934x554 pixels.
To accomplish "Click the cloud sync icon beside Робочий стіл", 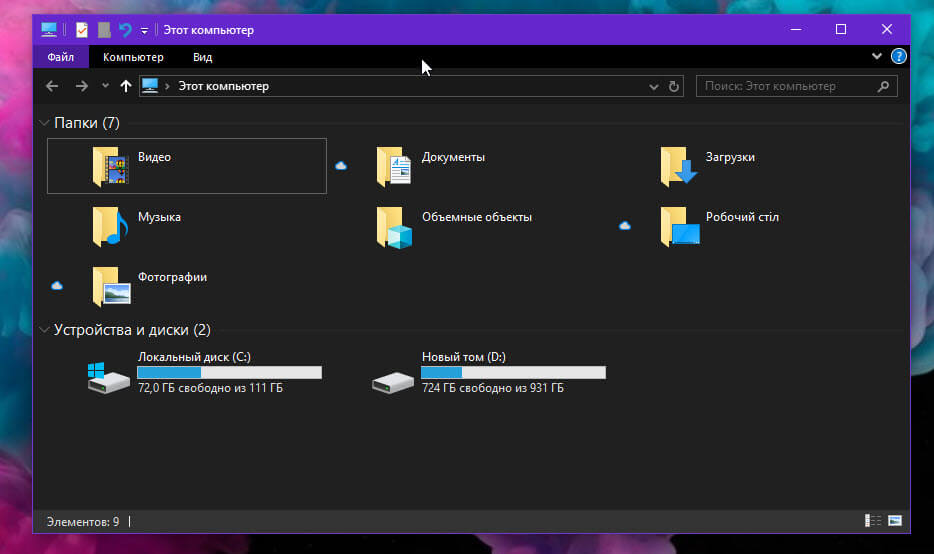I will click(x=625, y=225).
